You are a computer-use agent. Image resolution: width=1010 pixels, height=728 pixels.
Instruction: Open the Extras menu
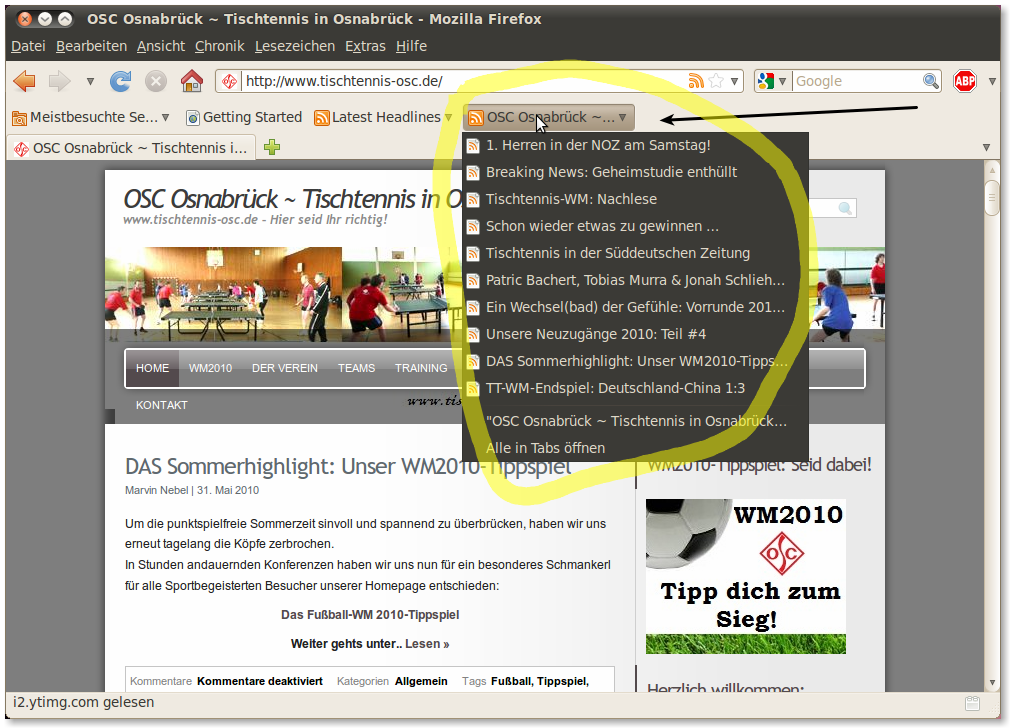click(x=365, y=46)
